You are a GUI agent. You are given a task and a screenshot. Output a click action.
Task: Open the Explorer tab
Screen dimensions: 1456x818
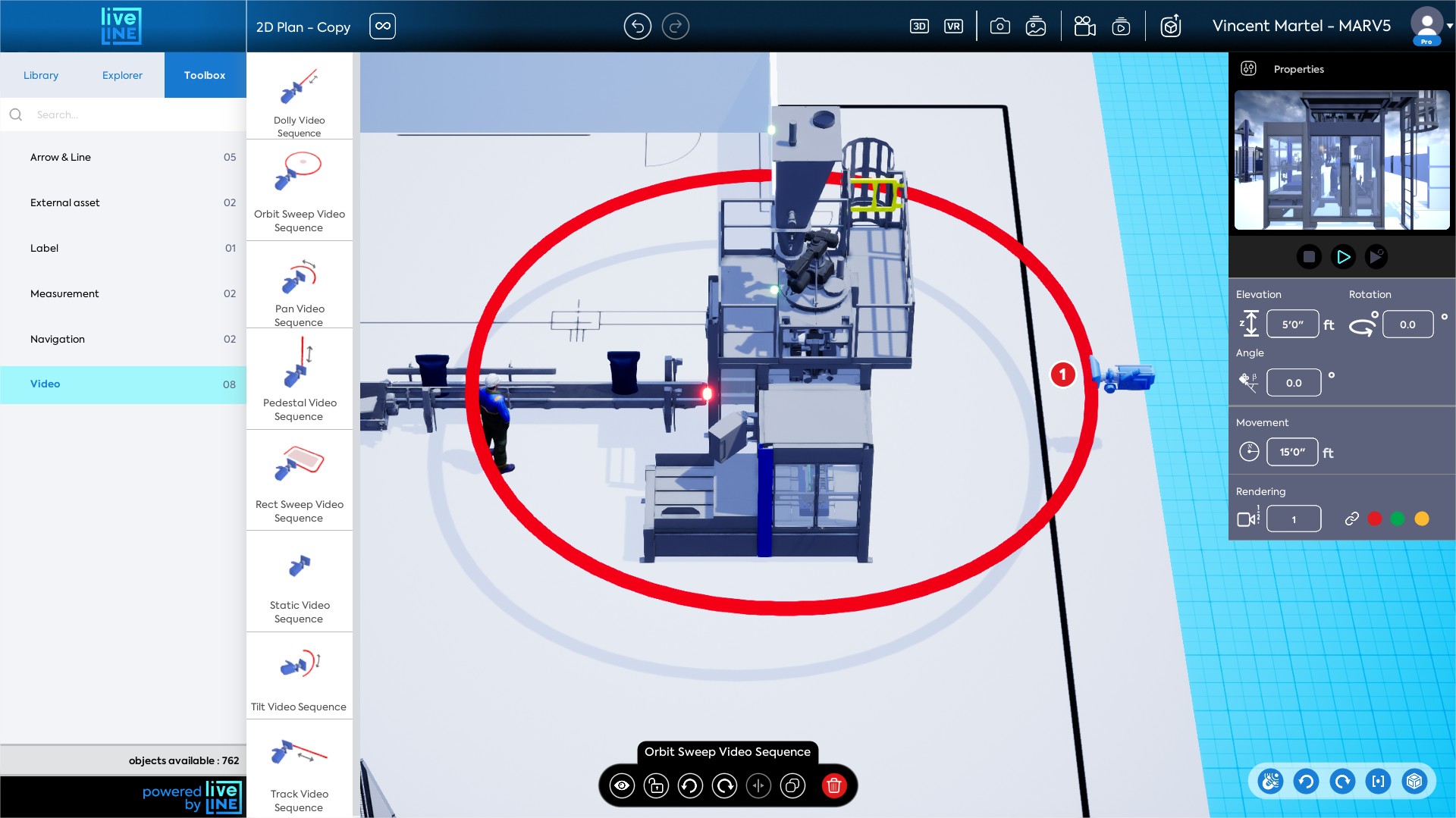(122, 75)
